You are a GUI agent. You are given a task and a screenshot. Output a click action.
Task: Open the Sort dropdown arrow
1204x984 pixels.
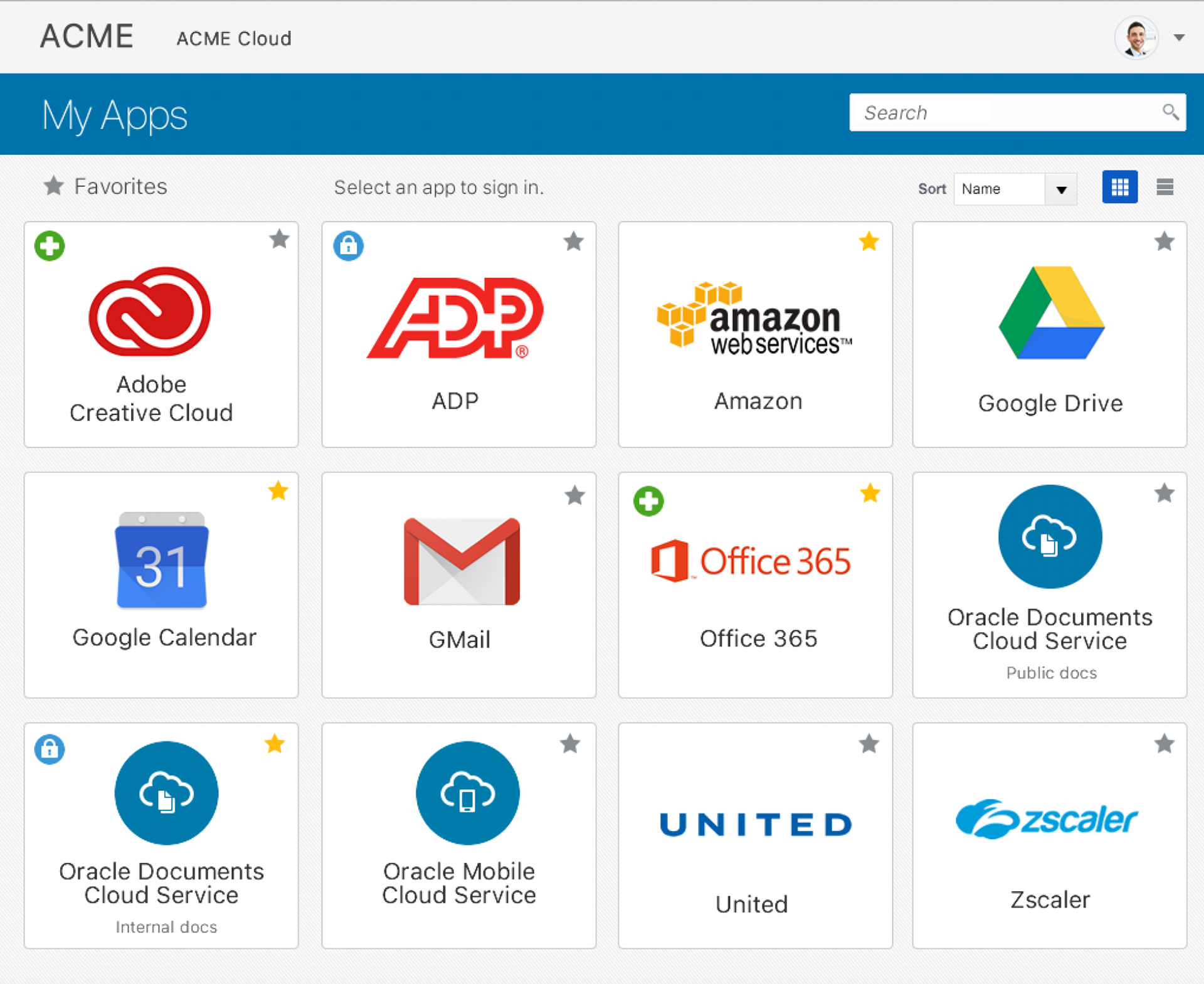coord(1061,189)
